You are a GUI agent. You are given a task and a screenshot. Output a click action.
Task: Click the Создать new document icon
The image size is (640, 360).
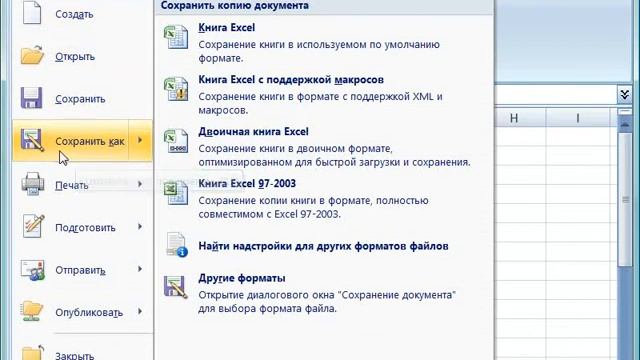32,12
